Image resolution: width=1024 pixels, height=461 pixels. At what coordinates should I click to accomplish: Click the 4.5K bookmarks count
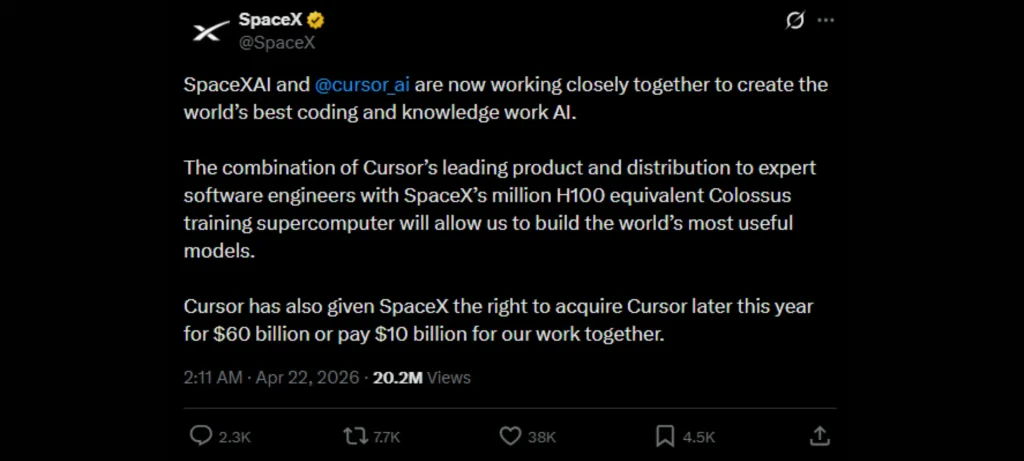[698, 437]
